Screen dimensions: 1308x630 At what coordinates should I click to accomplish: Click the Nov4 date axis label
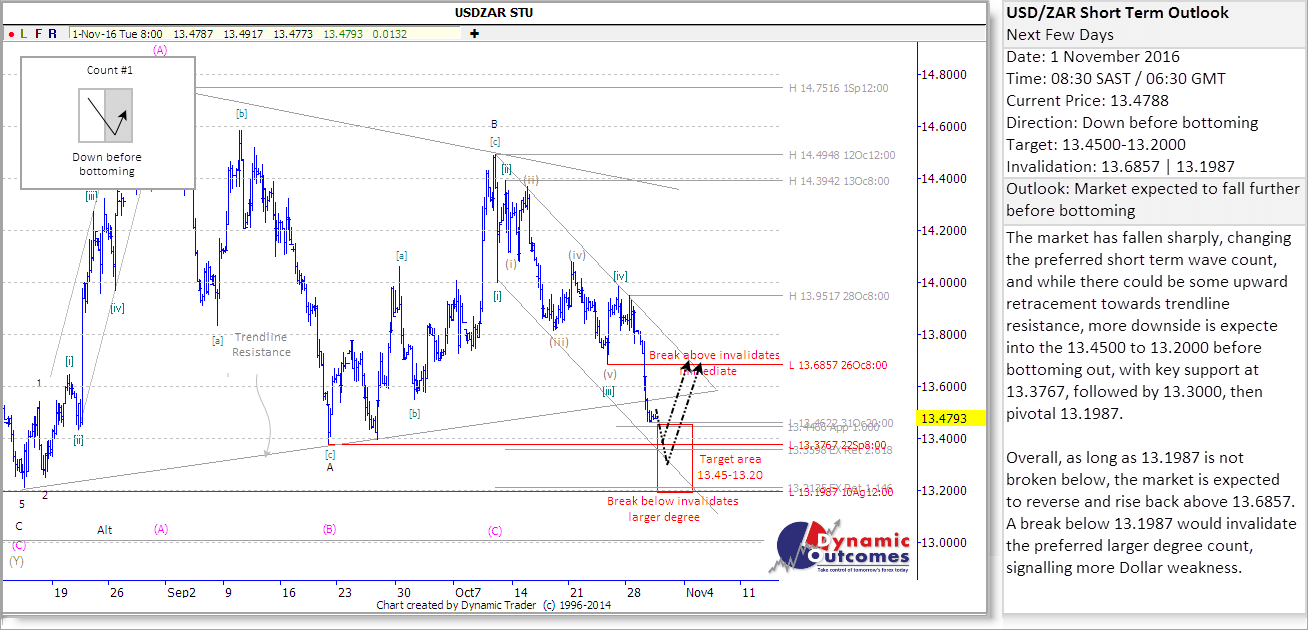(699, 592)
